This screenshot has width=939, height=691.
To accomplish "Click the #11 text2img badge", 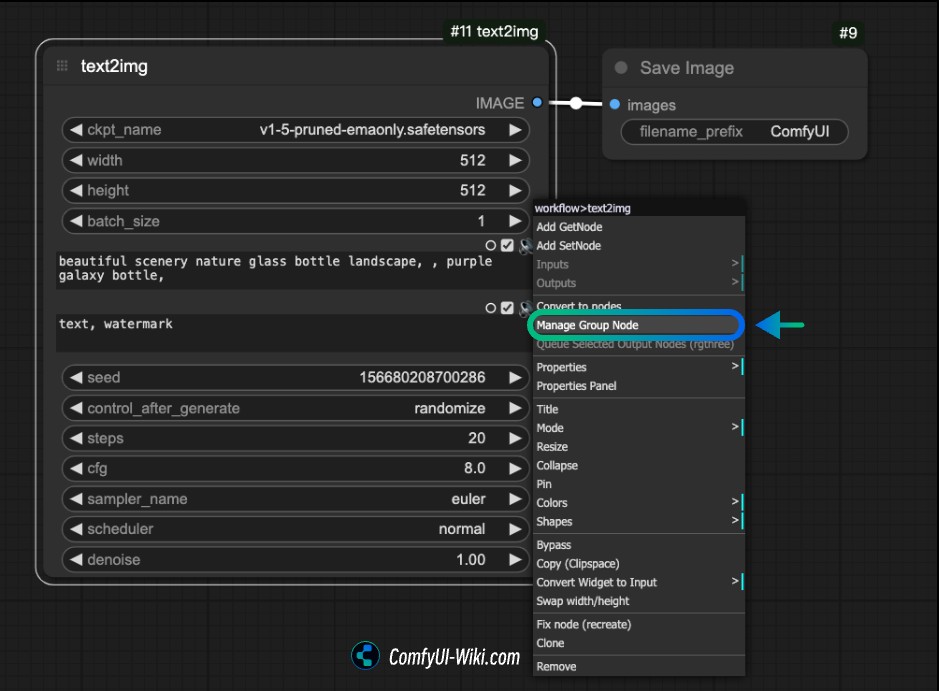I will coord(494,31).
